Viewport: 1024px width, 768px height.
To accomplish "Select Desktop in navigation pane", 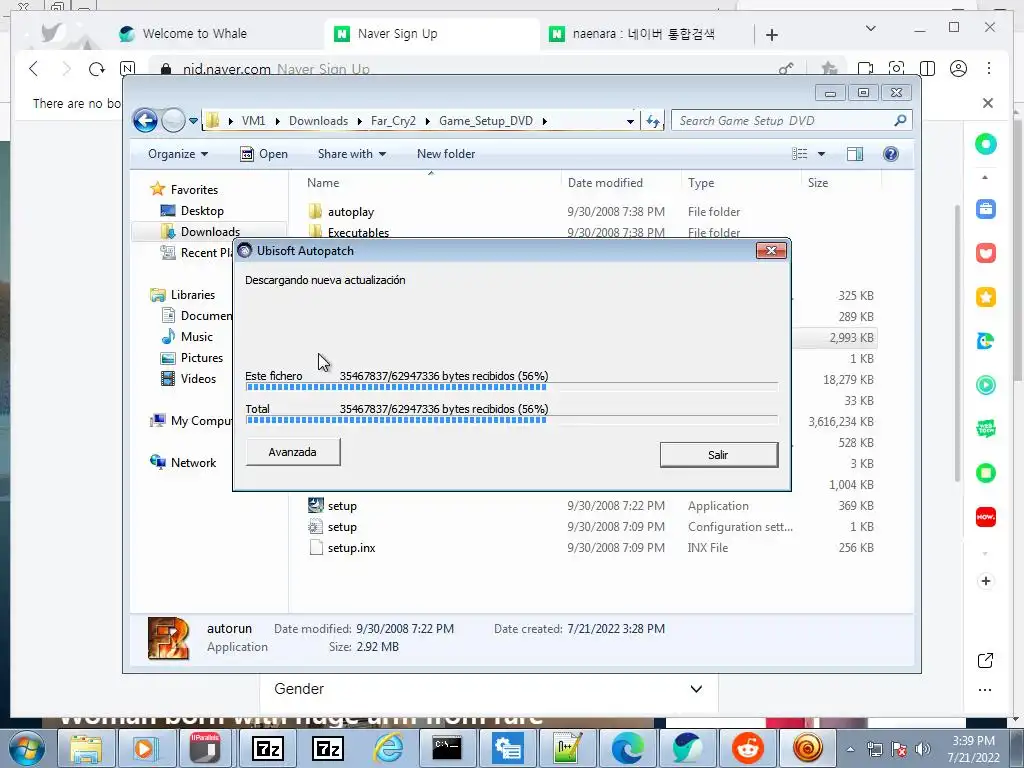I will [202, 210].
